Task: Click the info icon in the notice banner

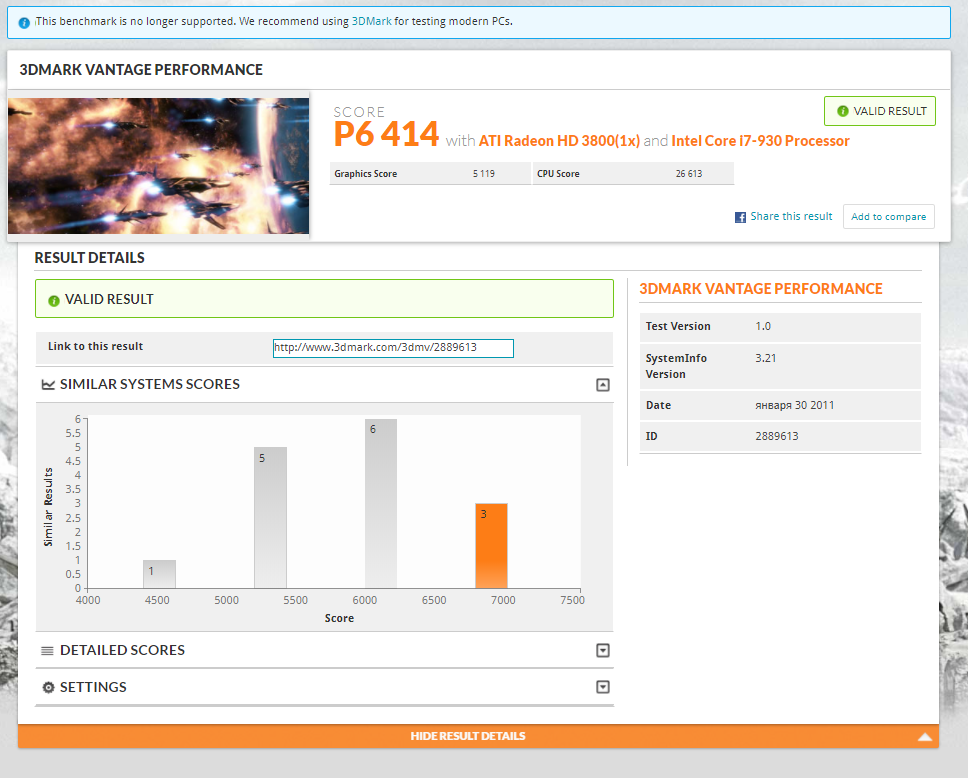Action: (x=24, y=23)
